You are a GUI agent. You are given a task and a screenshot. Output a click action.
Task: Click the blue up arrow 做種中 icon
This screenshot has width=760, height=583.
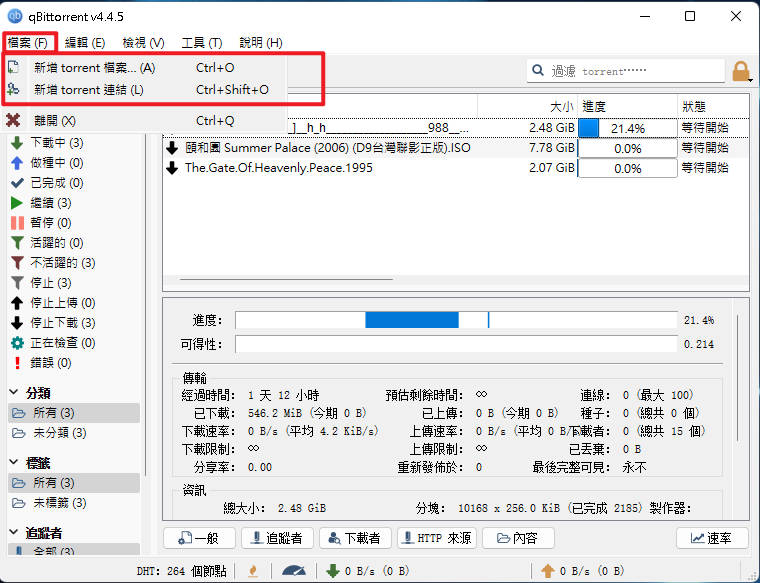17,163
